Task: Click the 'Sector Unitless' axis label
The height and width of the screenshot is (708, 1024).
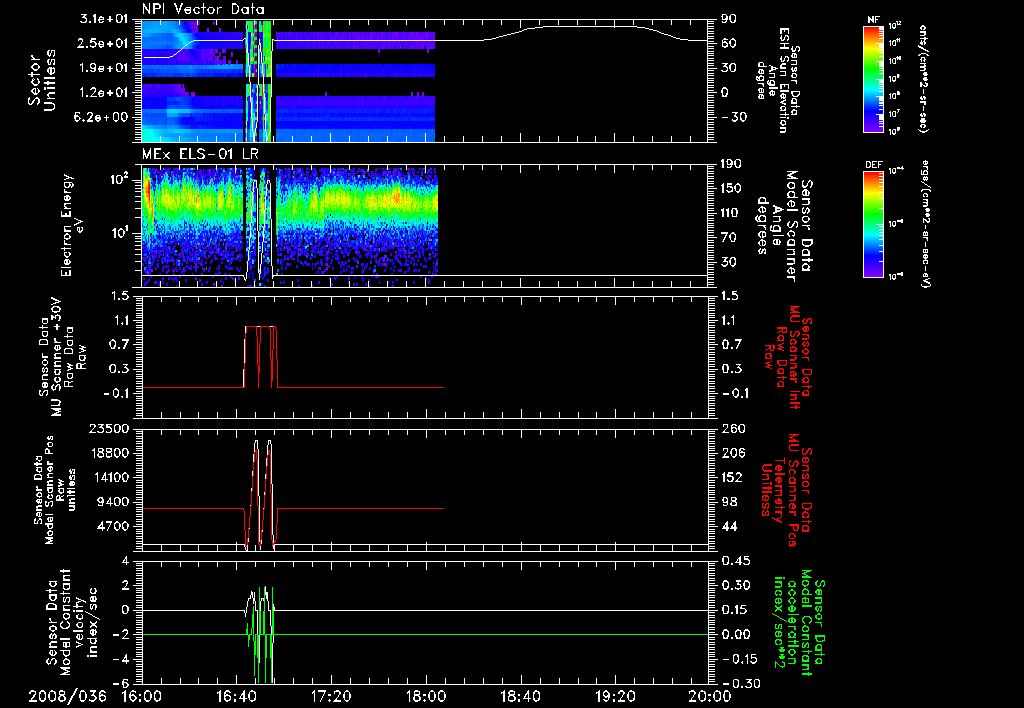Action: click(x=41, y=80)
